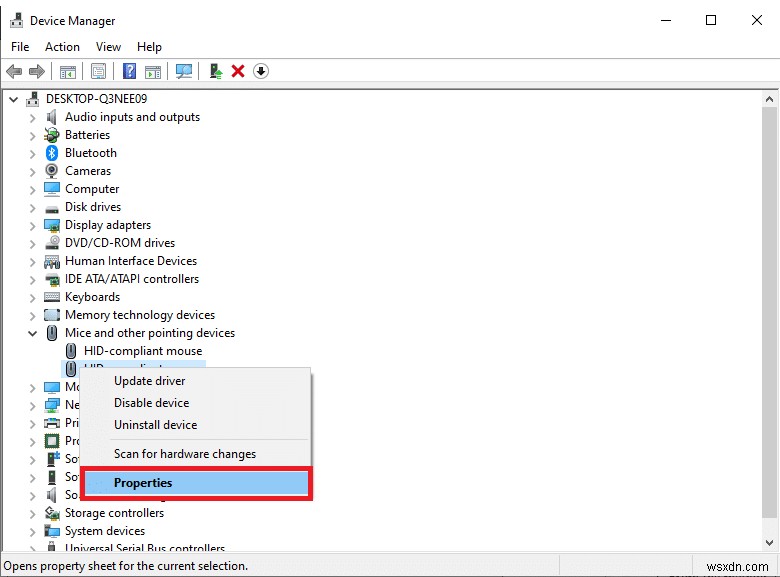The width and height of the screenshot is (780, 577).
Task: Click the Disable device down-arrow icon
Action: click(x=261, y=71)
